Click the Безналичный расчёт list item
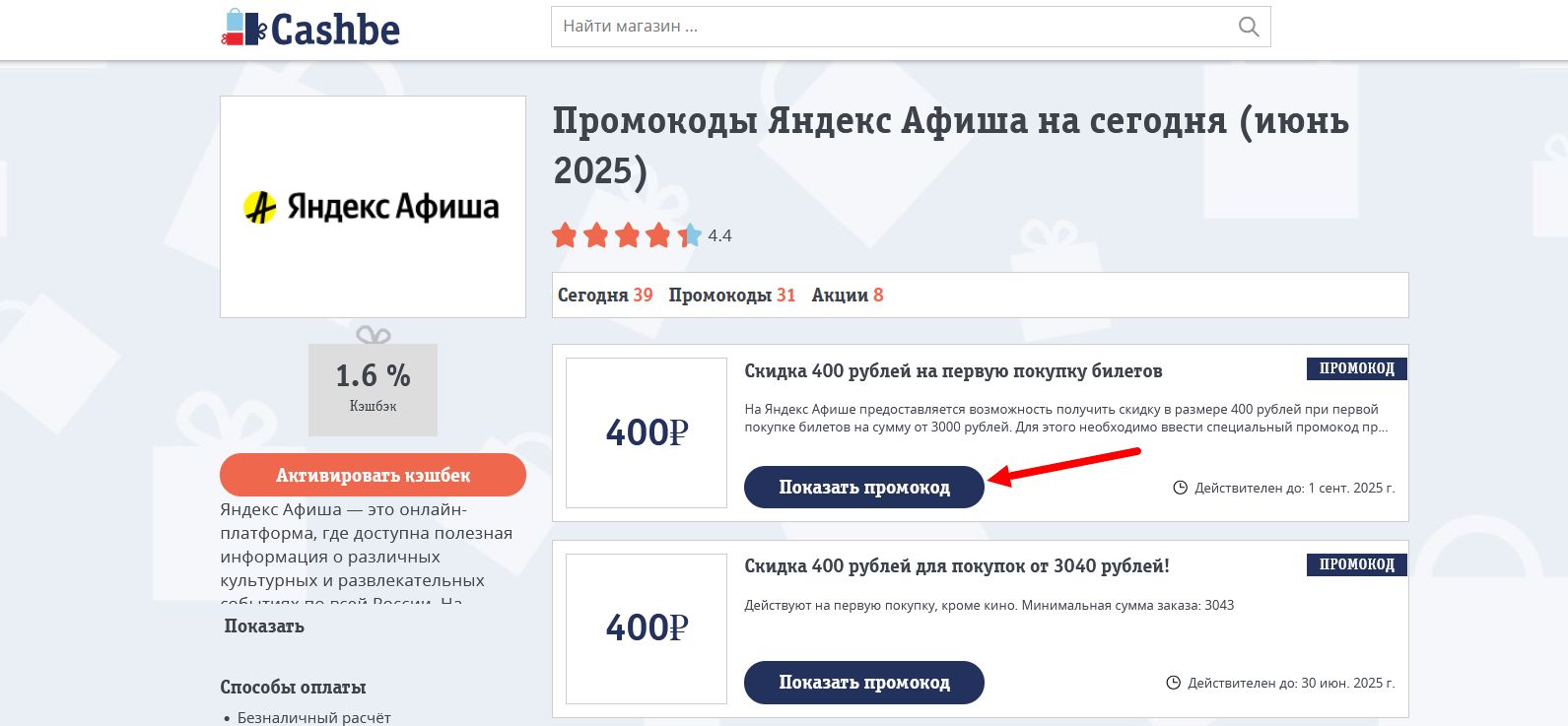Viewport: 1568px width, 726px height. point(313,718)
